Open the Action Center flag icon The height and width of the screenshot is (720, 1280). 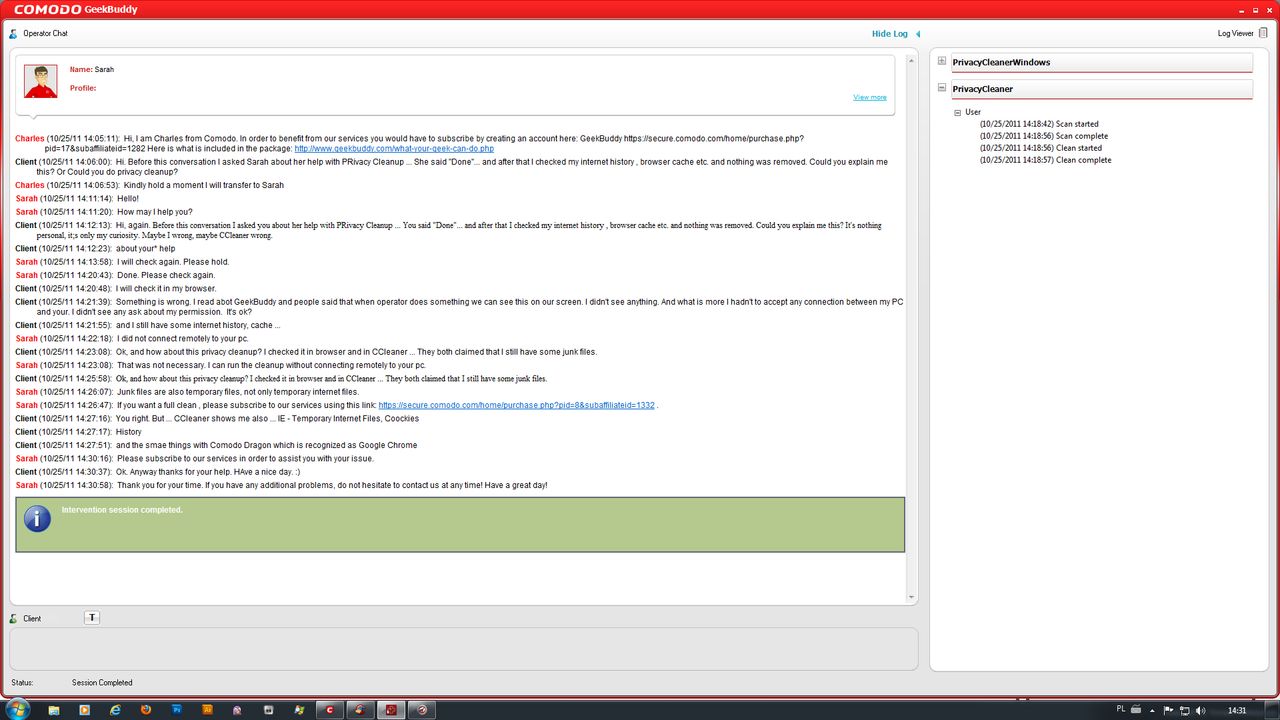[1167, 710]
